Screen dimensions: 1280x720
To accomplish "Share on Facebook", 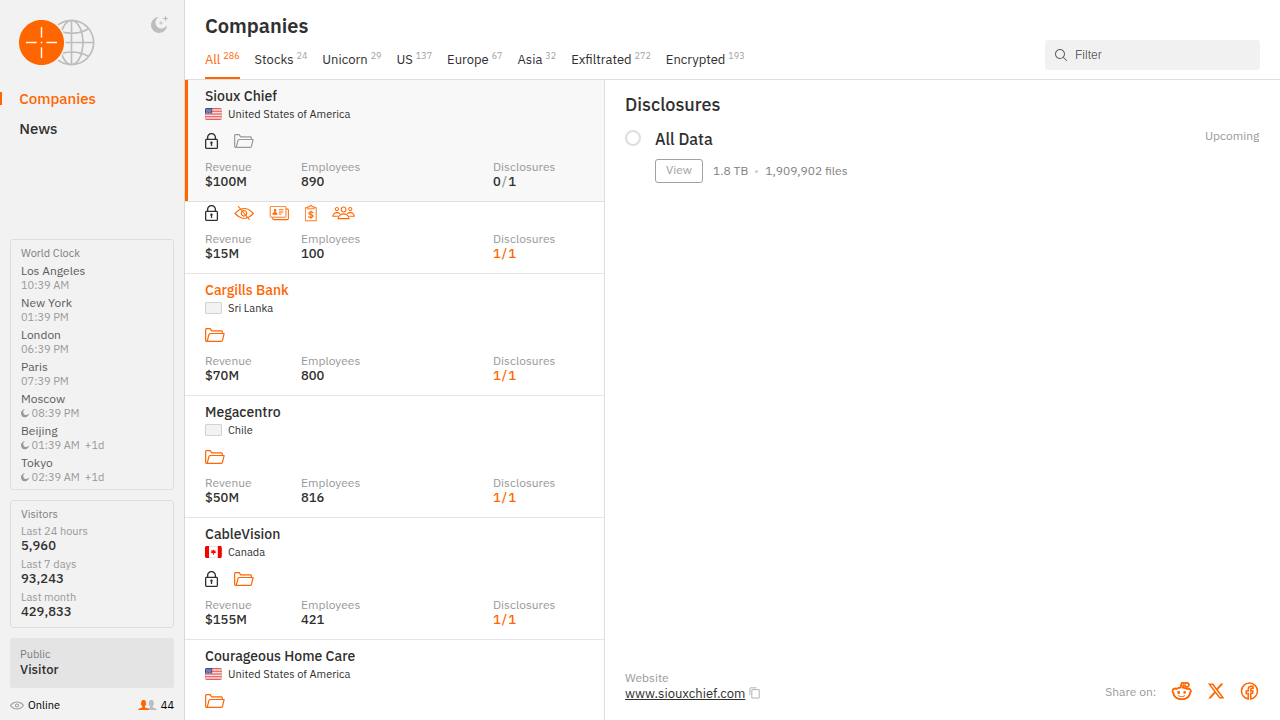I will [1249, 691].
